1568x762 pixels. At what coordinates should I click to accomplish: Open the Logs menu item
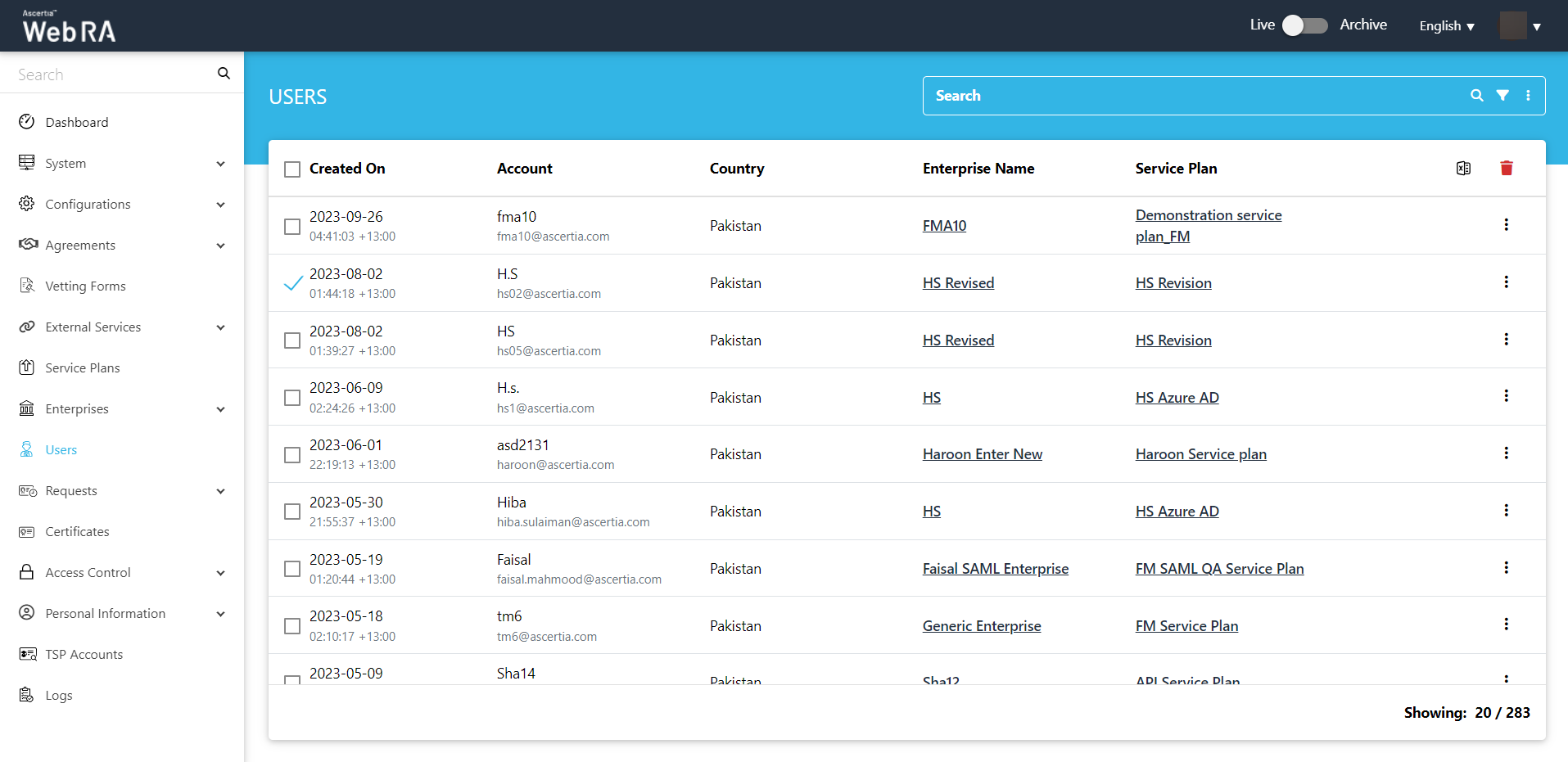[59, 695]
